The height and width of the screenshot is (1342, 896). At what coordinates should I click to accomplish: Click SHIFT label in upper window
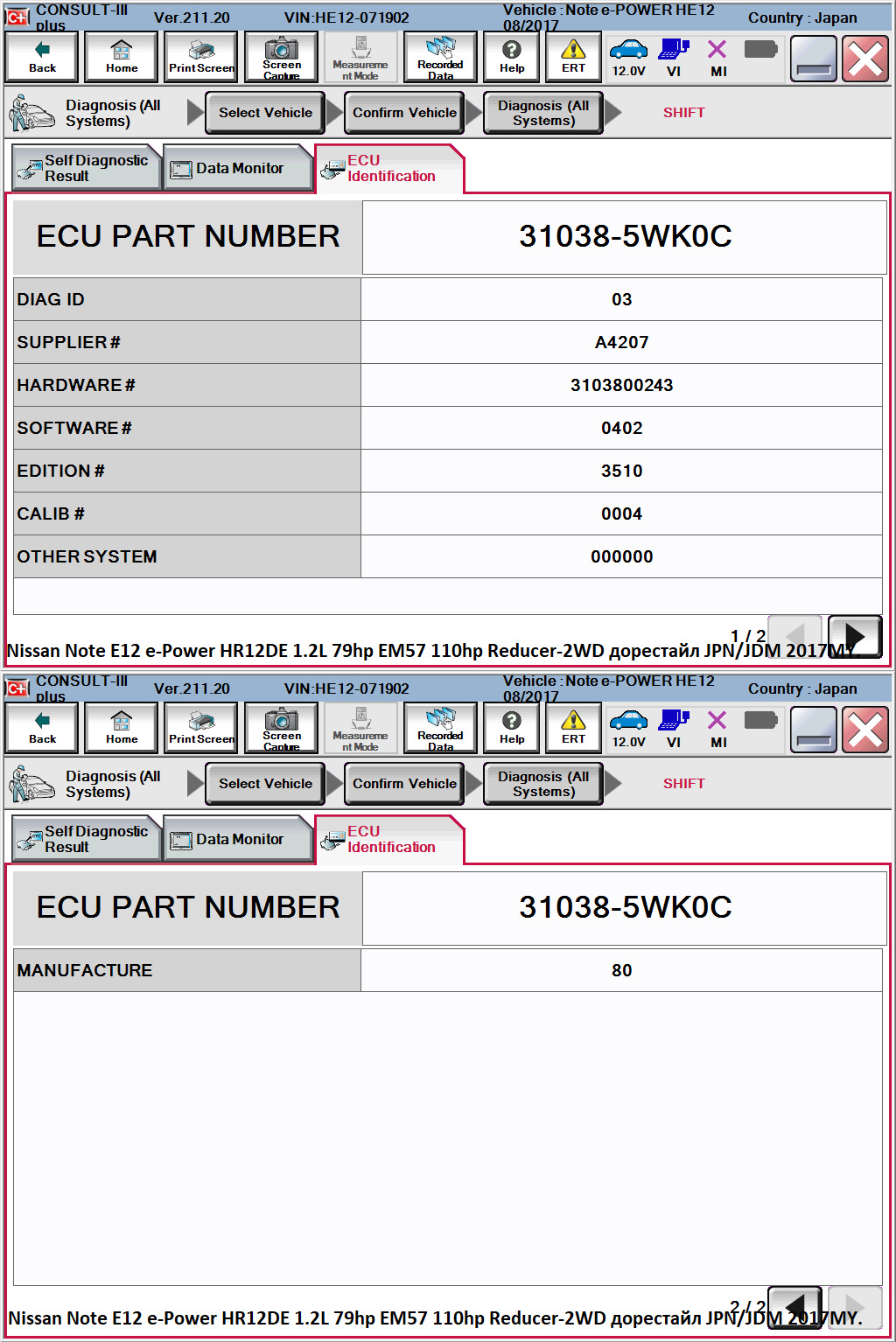pos(683,113)
